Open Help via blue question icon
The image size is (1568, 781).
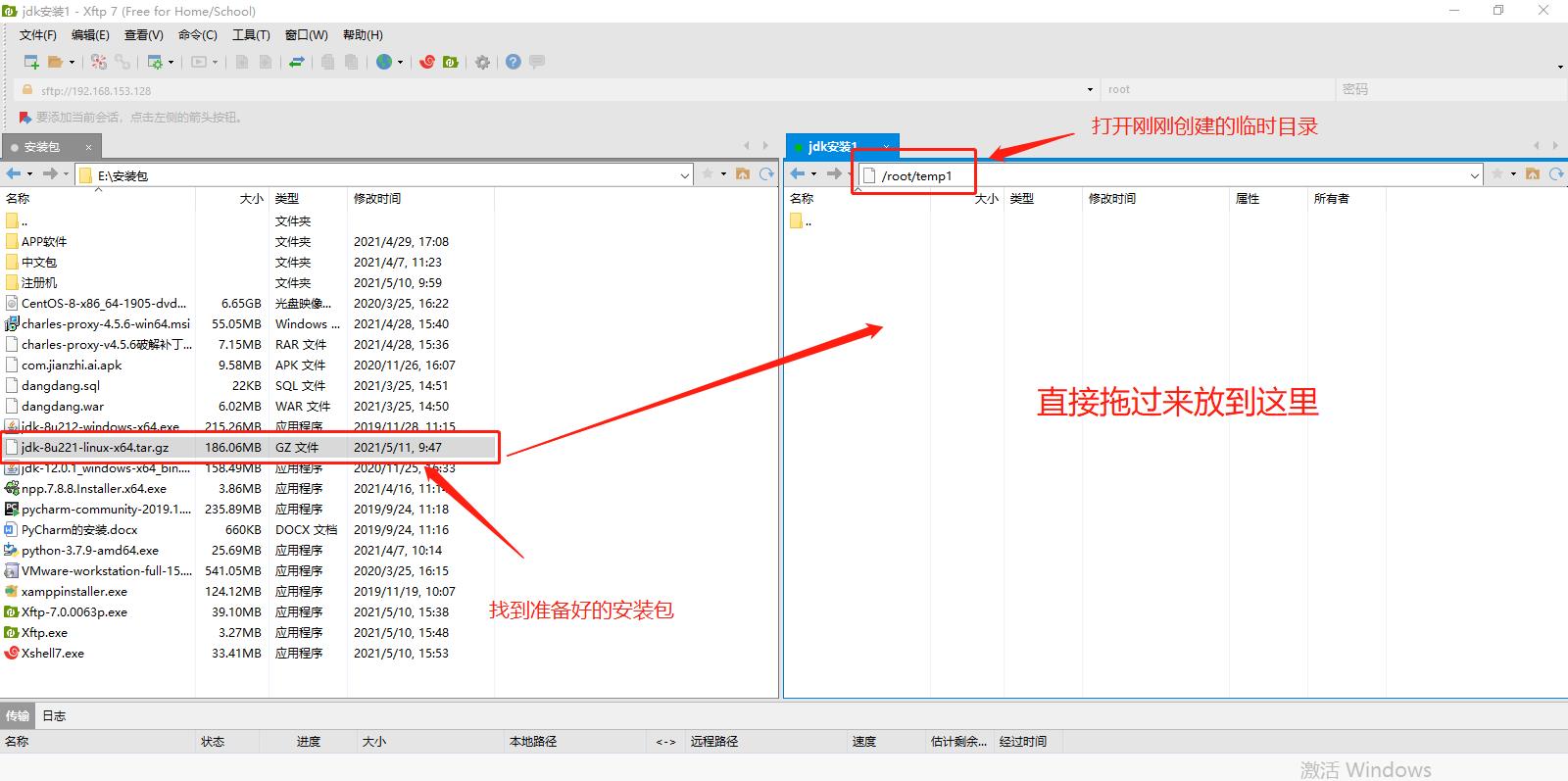tap(514, 62)
